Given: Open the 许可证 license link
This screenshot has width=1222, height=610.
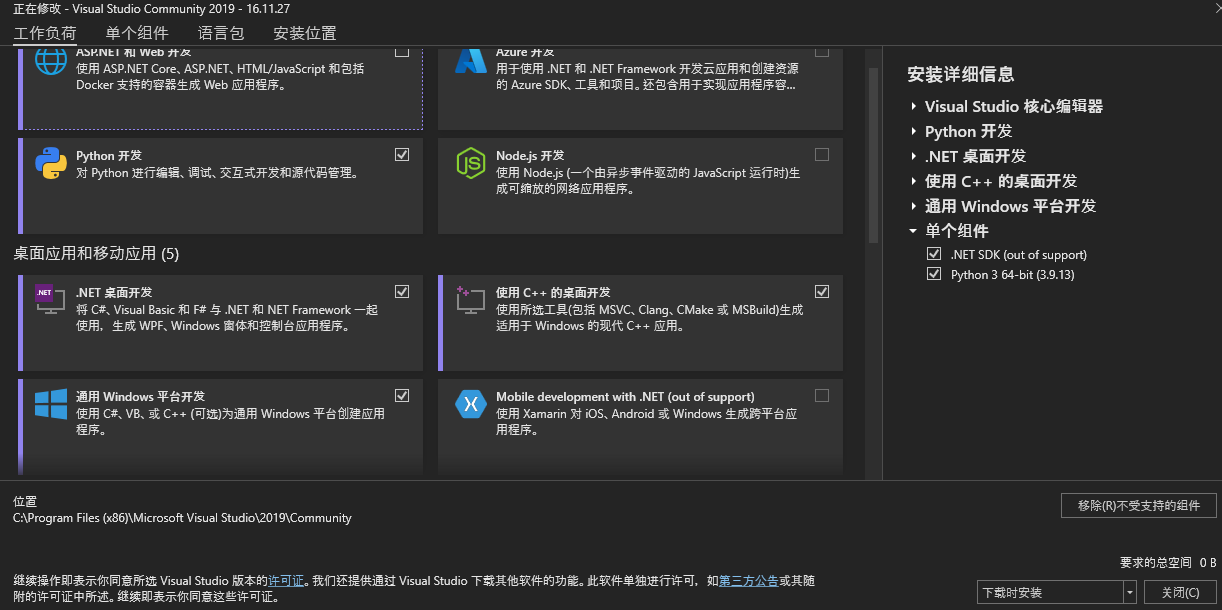Looking at the screenshot, I should (x=286, y=580).
